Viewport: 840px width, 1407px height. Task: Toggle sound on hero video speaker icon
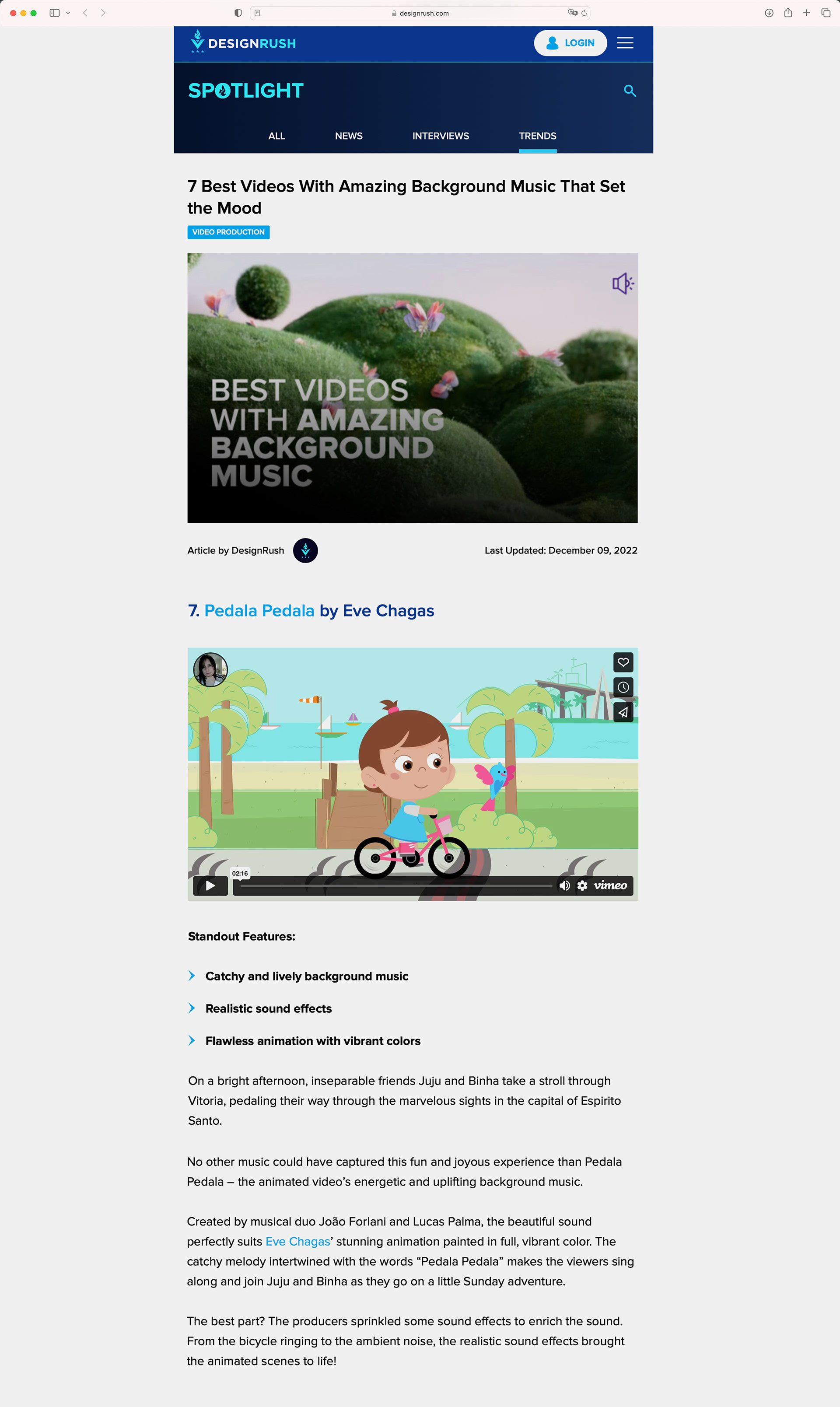[623, 283]
